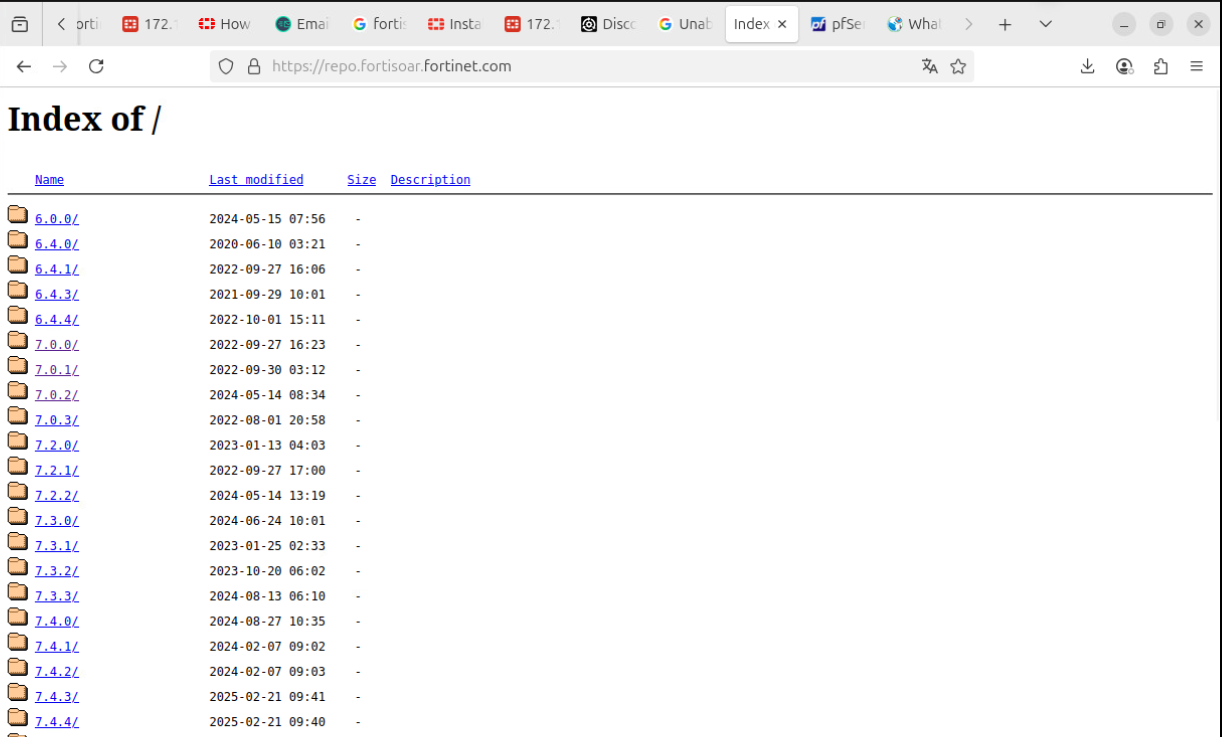1222x737 pixels.
Task: Open the downloads panel icon
Action: pyautogui.click(x=1088, y=66)
